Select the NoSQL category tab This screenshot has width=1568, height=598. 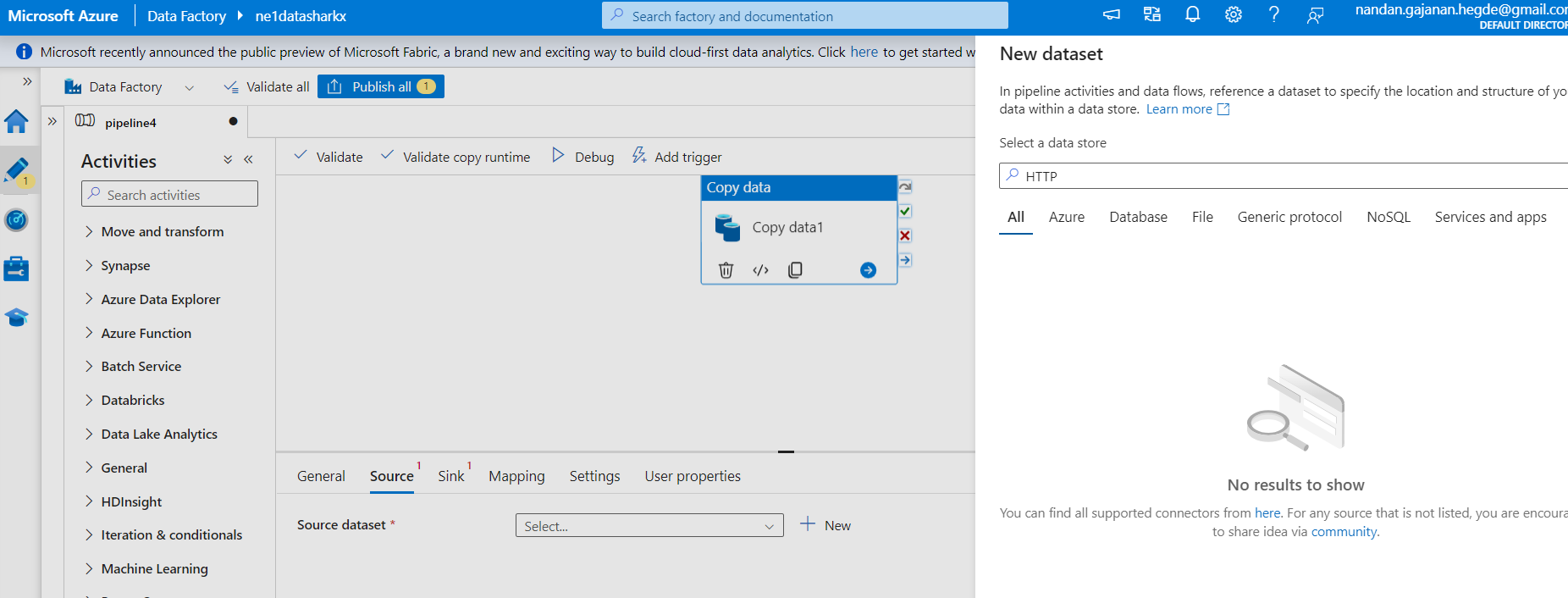[1389, 217]
